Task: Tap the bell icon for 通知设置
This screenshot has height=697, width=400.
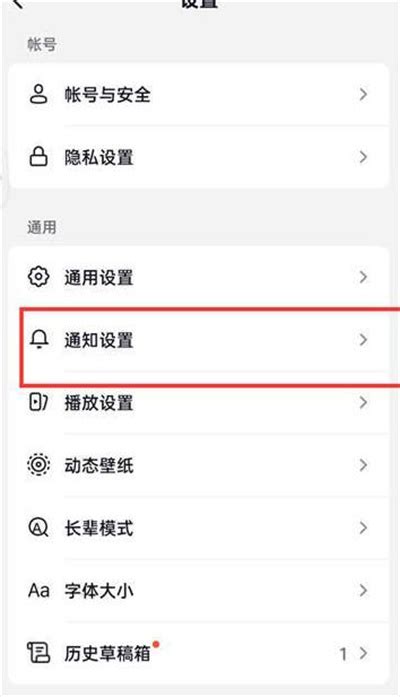Action: click(x=39, y=340)
